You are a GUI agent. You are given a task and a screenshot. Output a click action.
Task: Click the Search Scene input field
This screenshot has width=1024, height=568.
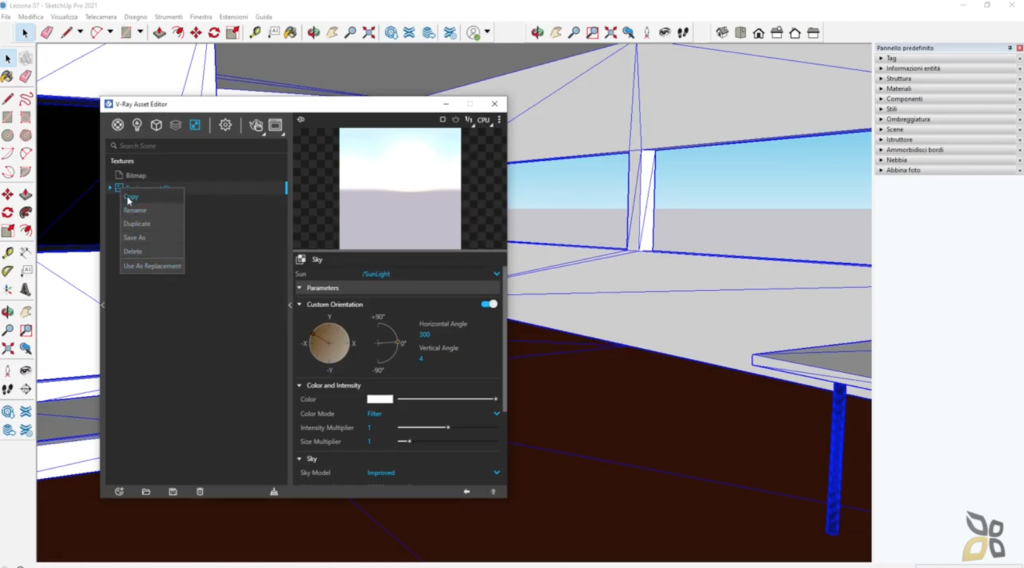pyautogui.click(x=197, y=146)
